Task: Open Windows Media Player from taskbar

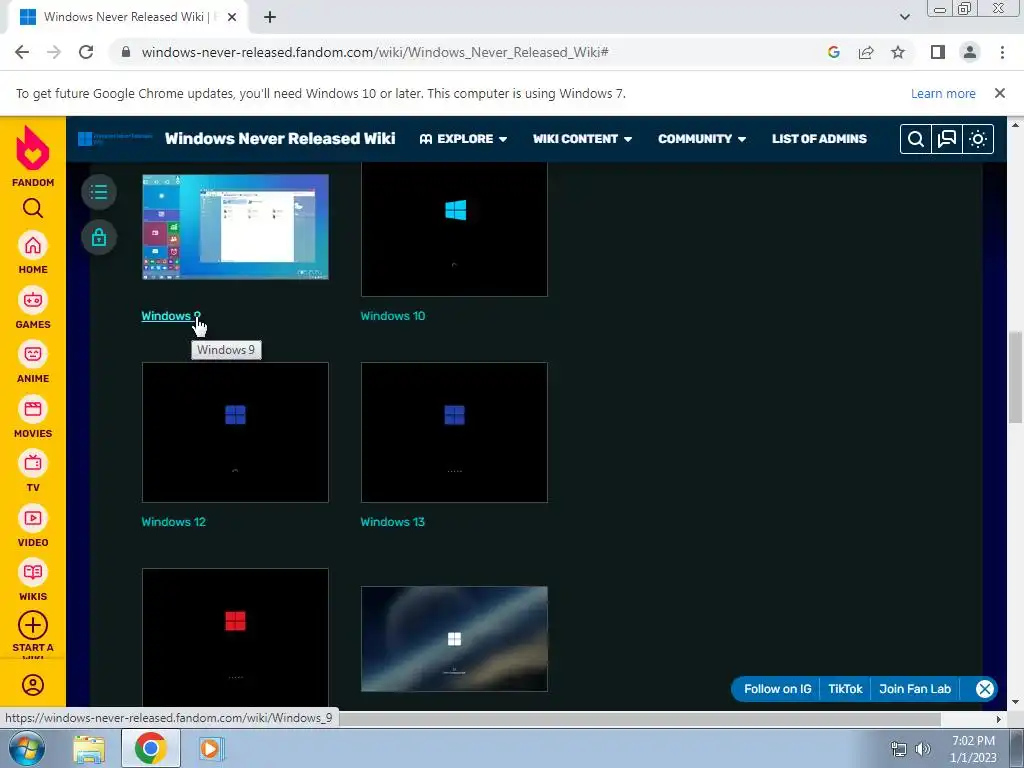Action: click(210, 748)
